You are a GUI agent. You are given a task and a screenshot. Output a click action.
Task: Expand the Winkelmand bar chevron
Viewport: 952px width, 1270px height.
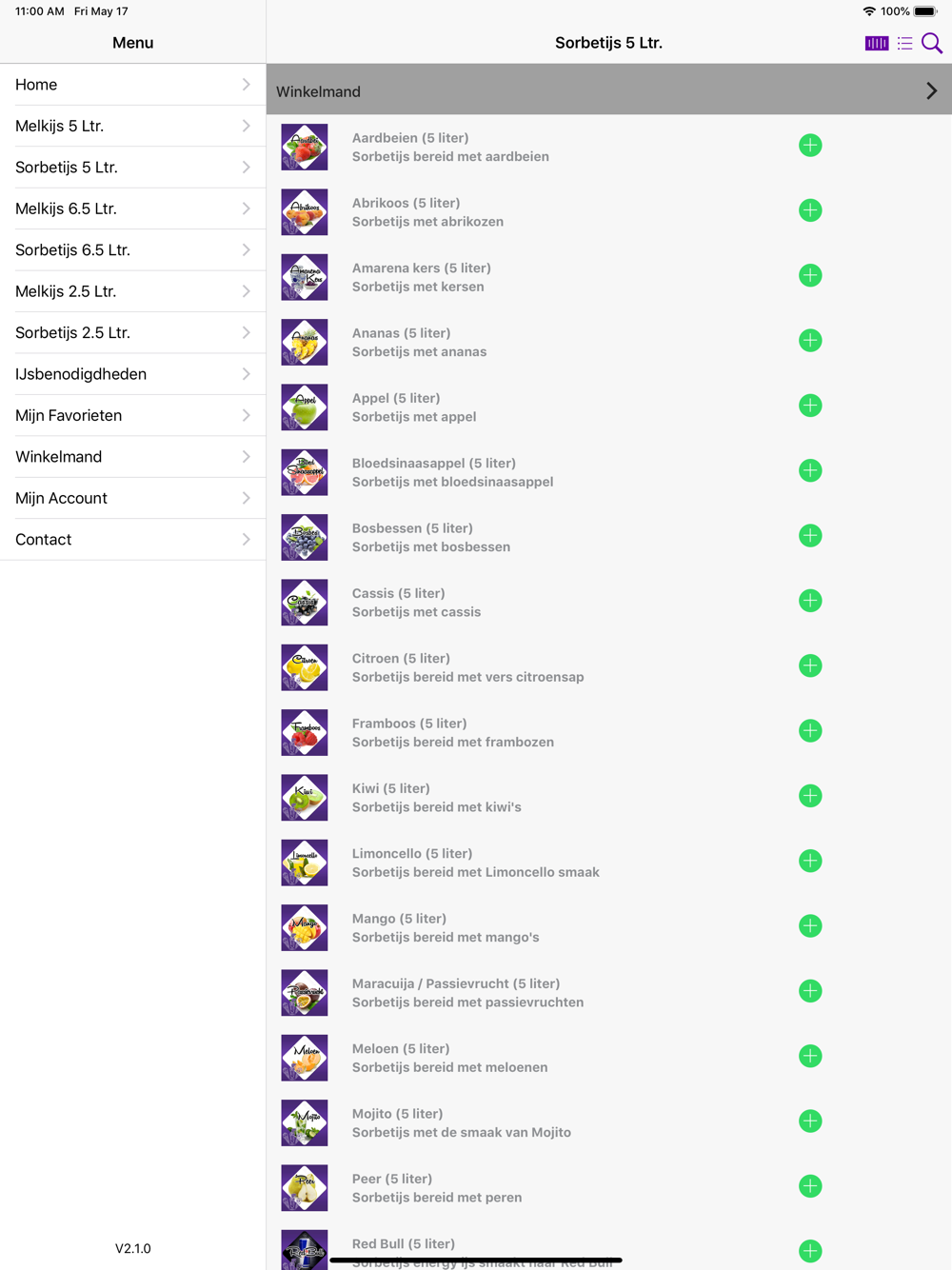(931, 91)
